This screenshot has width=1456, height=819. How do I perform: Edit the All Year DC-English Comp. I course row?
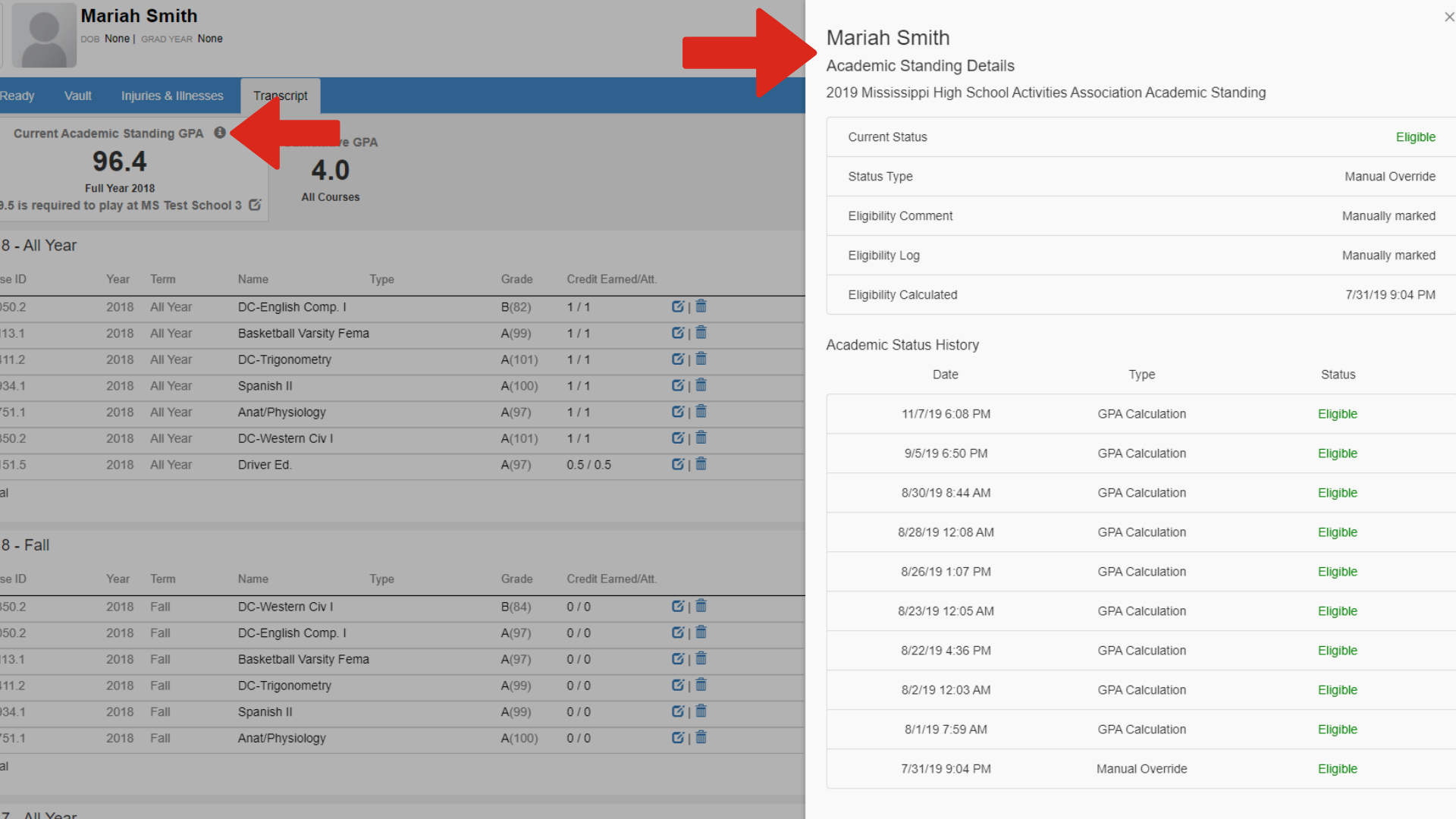(x=677, y=307)
